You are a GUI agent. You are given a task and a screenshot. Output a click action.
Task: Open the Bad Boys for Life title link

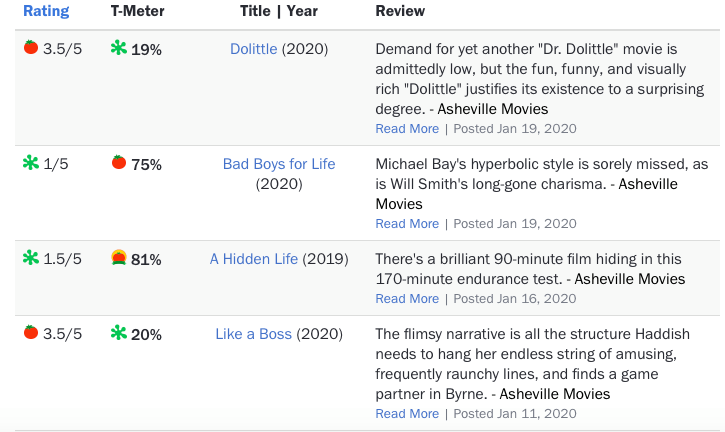[x=279, y=164]
